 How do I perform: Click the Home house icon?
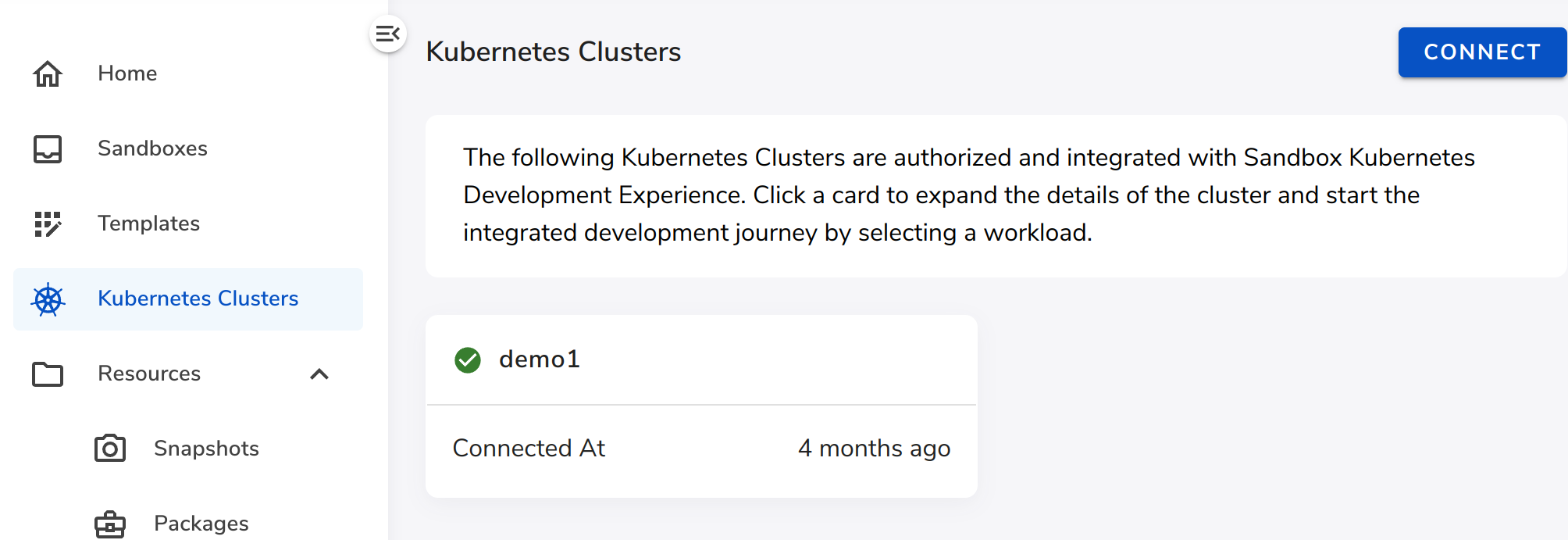pyautogui.click(x=48, y=73)
